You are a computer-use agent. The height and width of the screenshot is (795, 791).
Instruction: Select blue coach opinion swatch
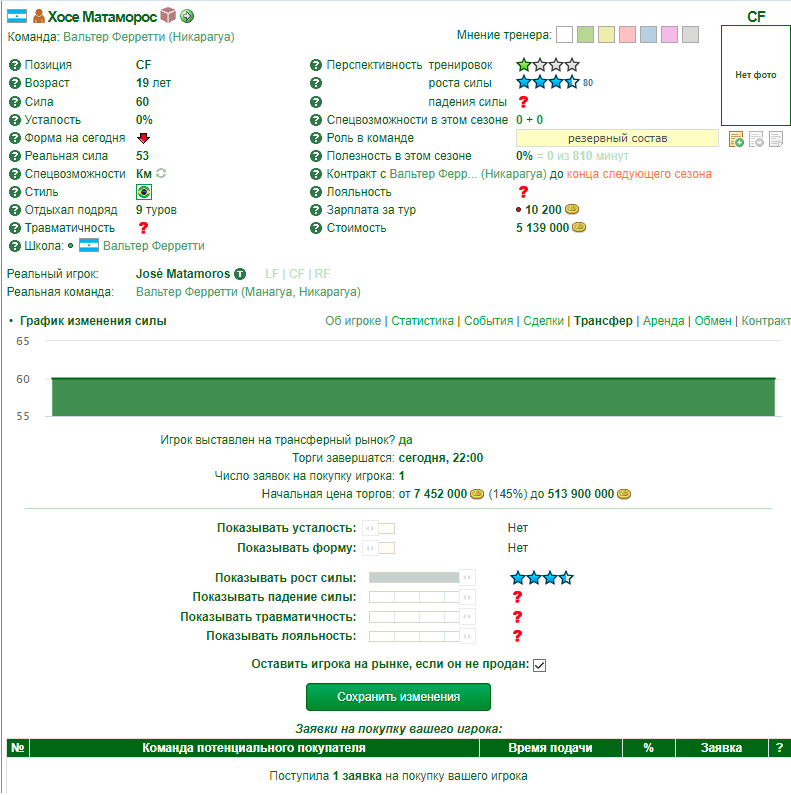[649, 34]
